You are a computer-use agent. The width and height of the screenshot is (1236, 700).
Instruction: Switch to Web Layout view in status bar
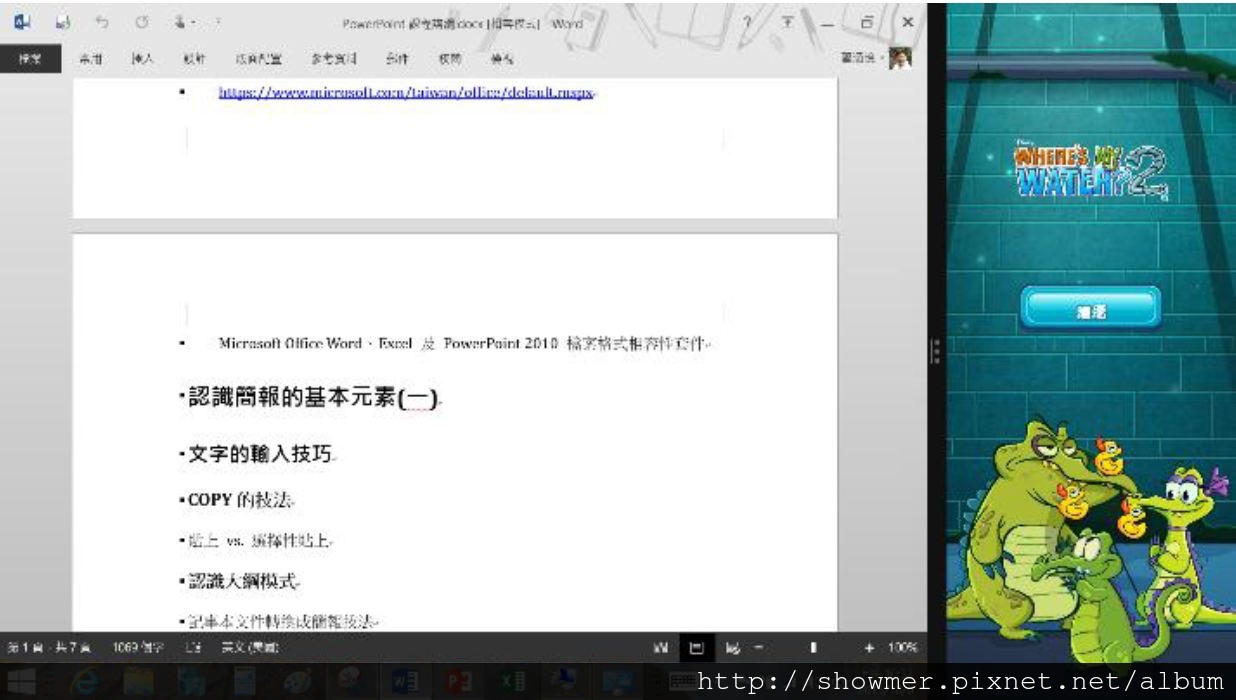pyautogui.click(x=733, y=648)
